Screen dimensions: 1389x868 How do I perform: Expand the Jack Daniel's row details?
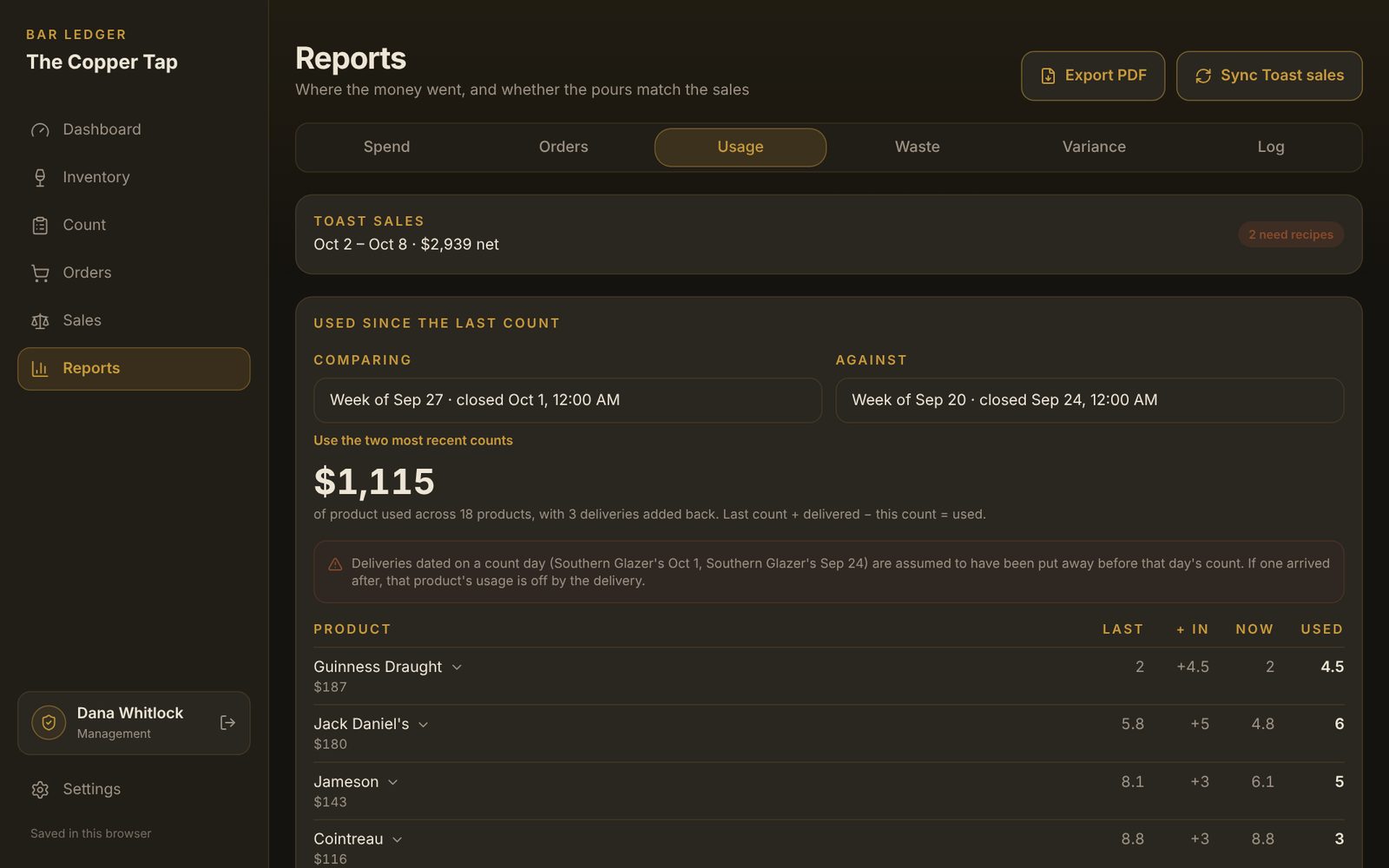pyautogui.click(x=424, y=724)
